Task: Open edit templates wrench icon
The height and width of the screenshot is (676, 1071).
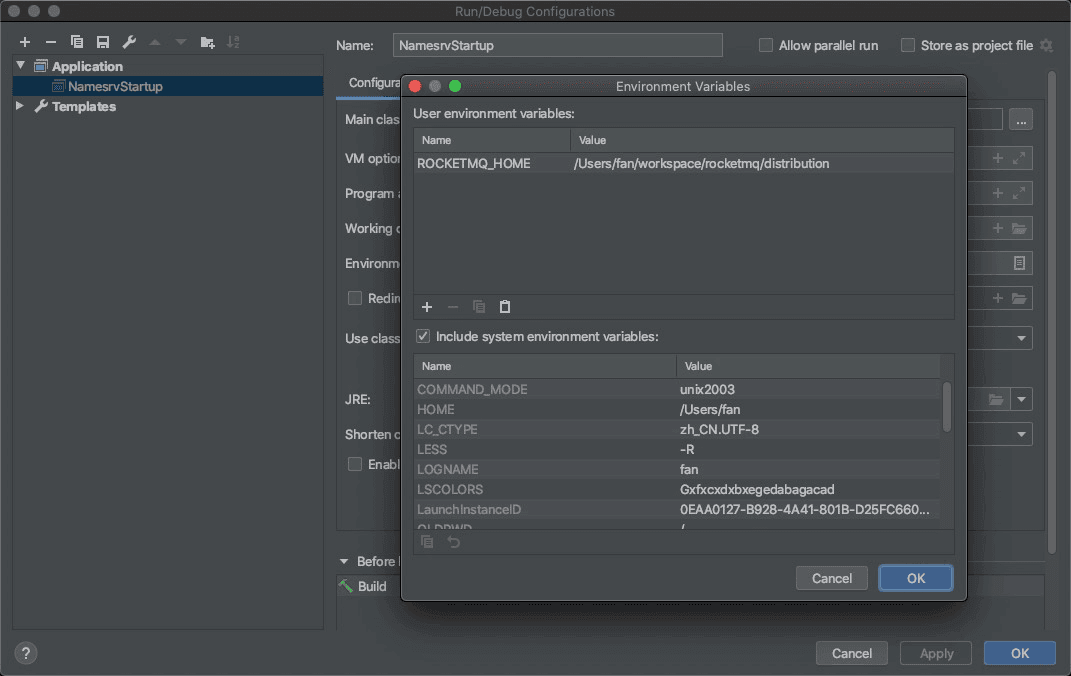Action: [129, 42]
